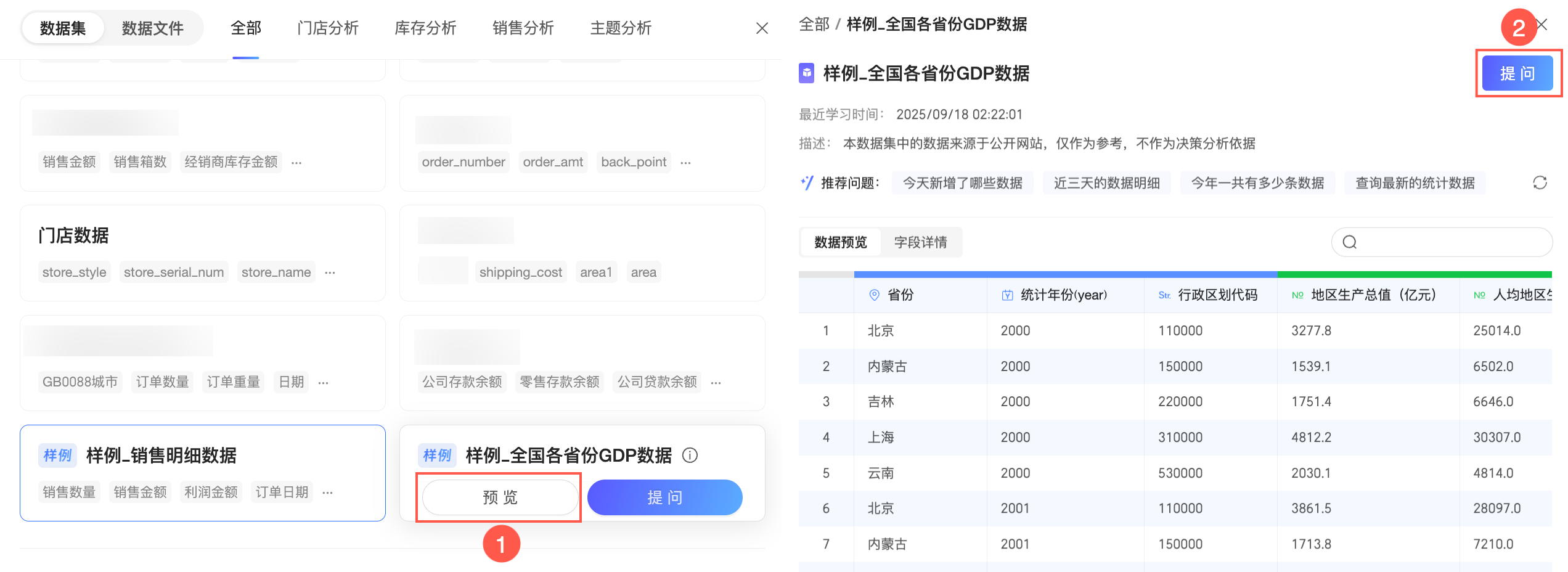Image resolution: width=1568 pixels, height=572 pixels.
Task: Click the GB0088城市 field tag
Action: click(80, 382)
